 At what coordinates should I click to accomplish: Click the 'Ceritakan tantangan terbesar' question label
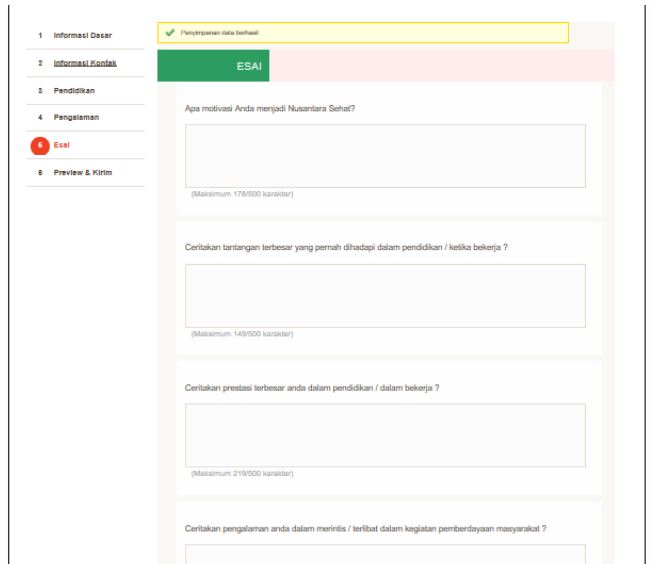tap(347, 248)
